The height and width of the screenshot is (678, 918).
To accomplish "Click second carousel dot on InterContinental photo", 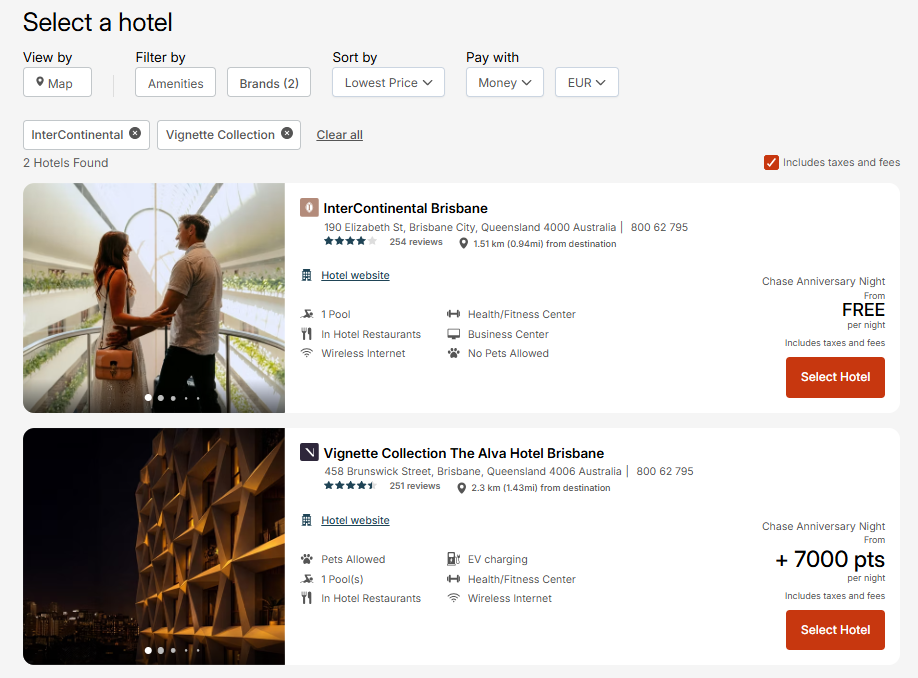I will [160, 398].
